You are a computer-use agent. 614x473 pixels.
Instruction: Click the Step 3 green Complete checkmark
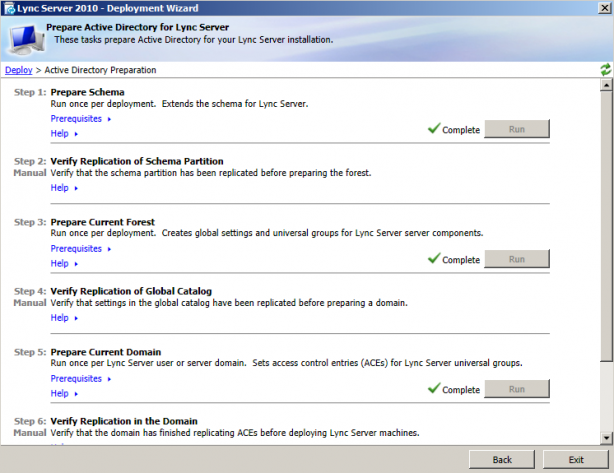(434, 258)
